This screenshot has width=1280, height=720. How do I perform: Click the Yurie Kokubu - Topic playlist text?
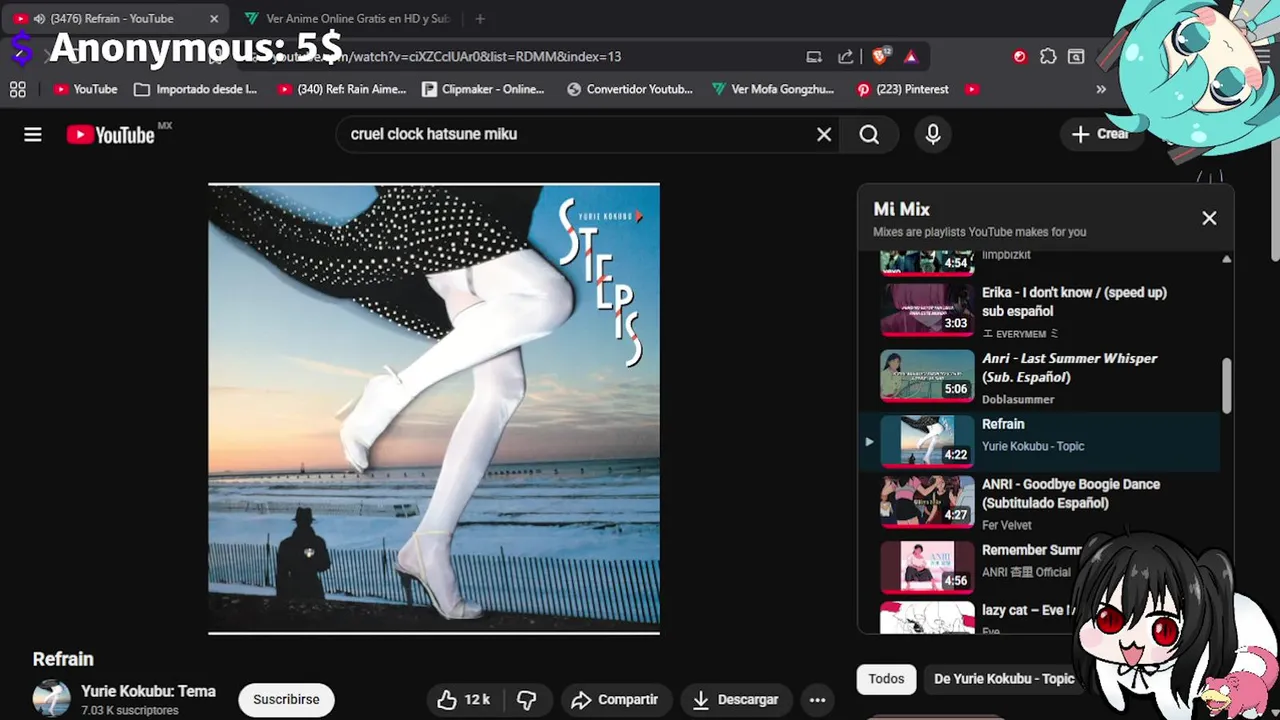pyautogui.click(x=1033, y=446)
